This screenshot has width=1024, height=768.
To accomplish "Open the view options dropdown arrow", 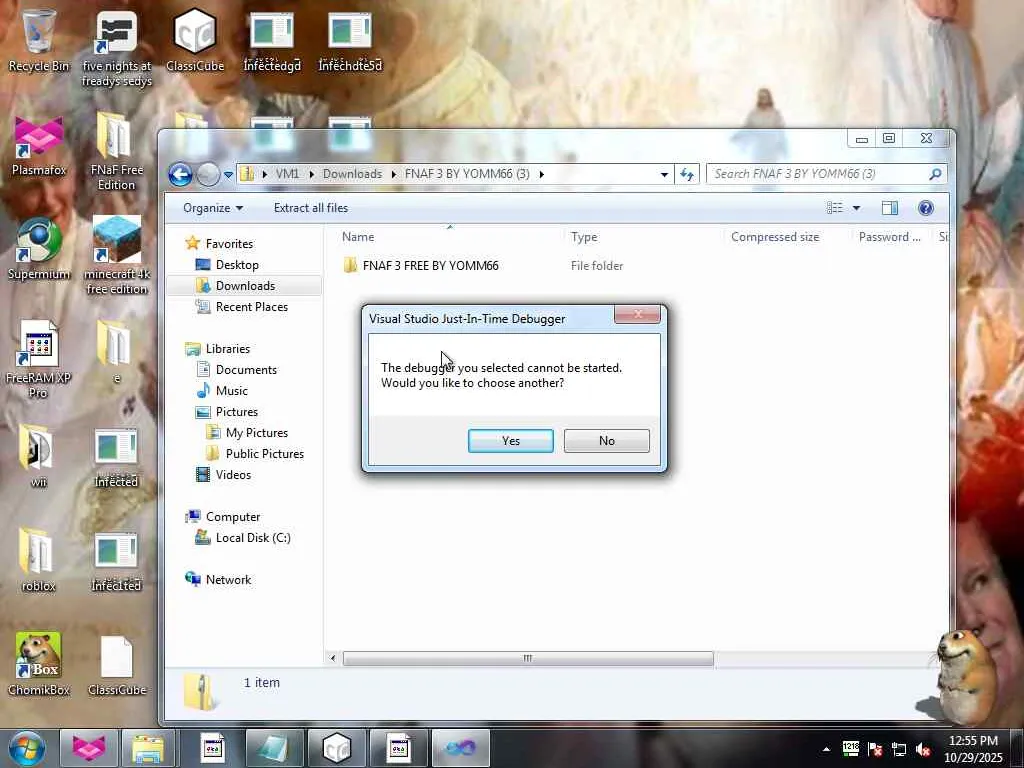I will coord(856,208).
